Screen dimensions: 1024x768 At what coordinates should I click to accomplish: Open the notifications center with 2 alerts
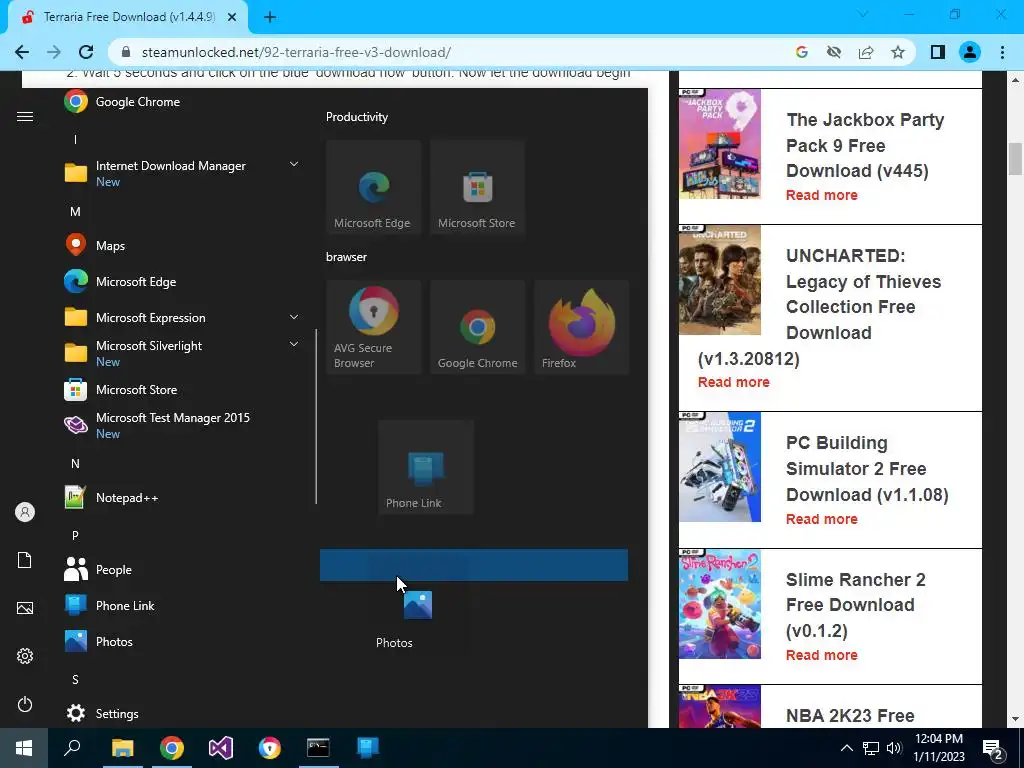[x=993, y=749]
